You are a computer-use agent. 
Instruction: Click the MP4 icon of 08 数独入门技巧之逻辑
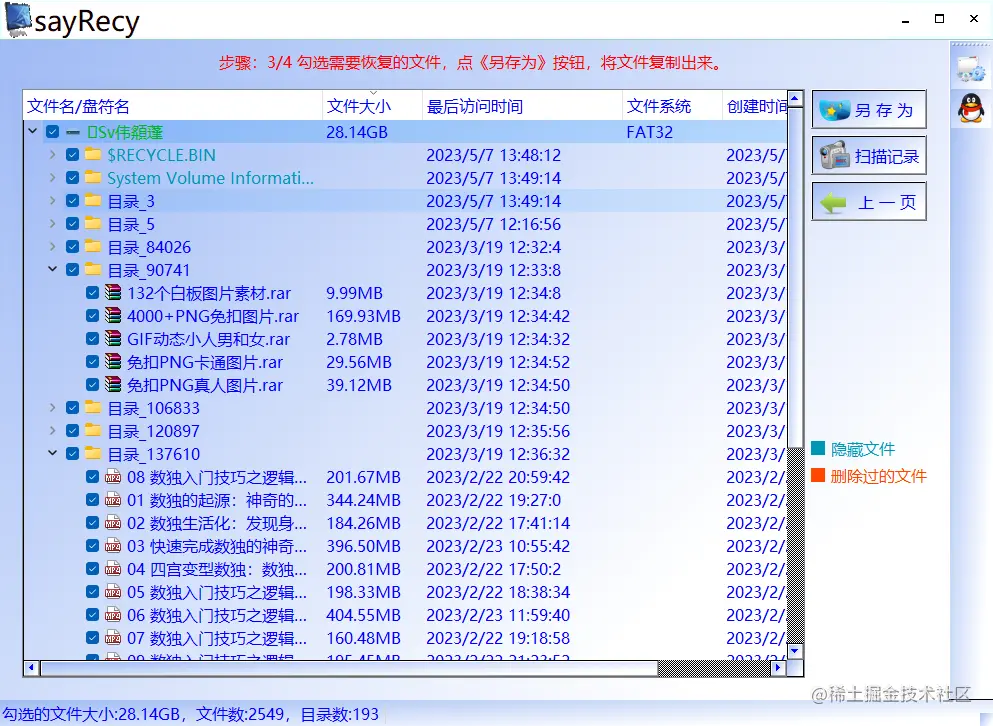click(x=113, y=476)
